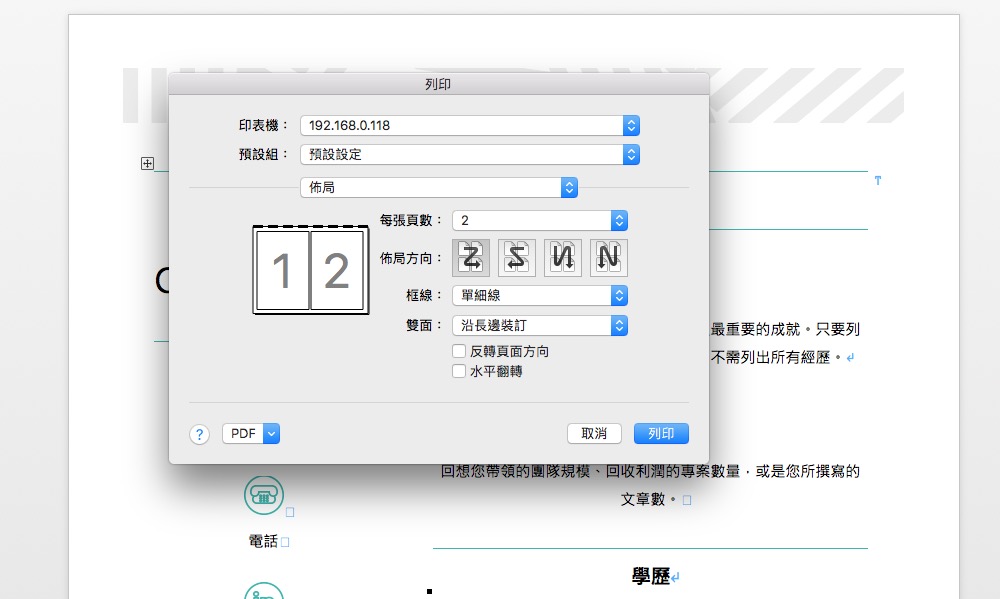
Task: Select the first Z-pattern layout direction icon
Action: pos(471,258)
